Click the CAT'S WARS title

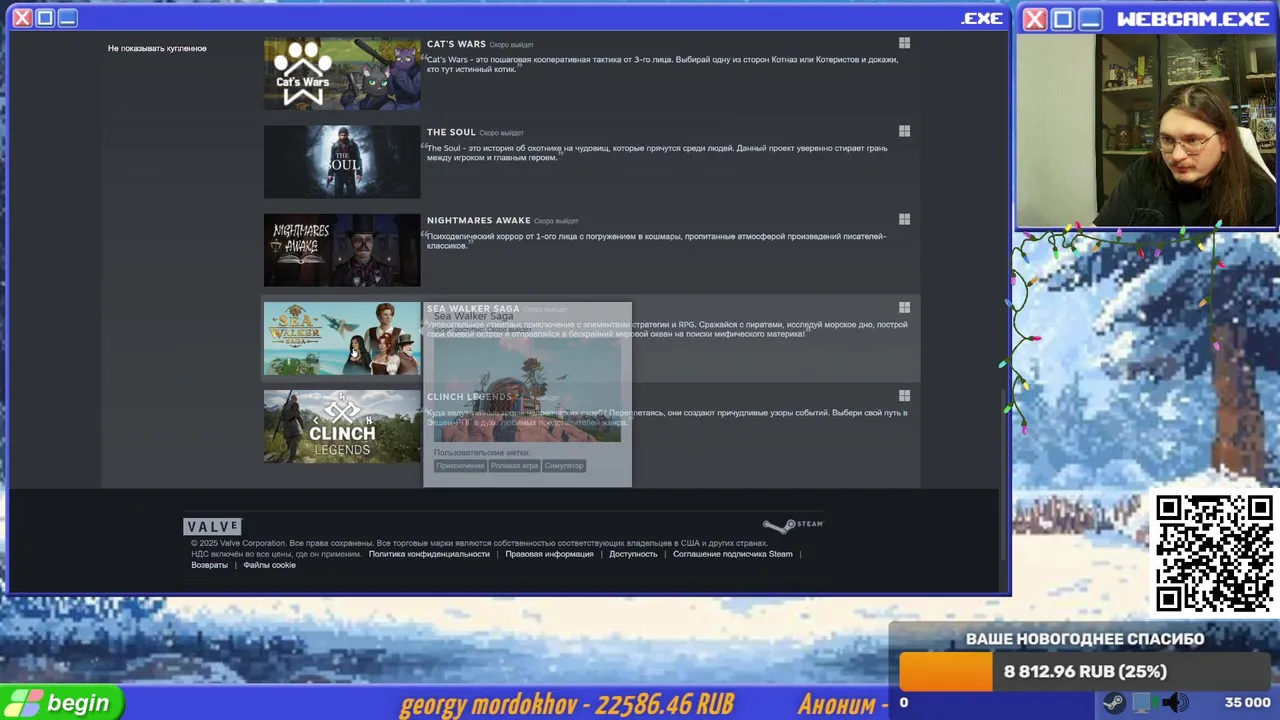[456, 44]
